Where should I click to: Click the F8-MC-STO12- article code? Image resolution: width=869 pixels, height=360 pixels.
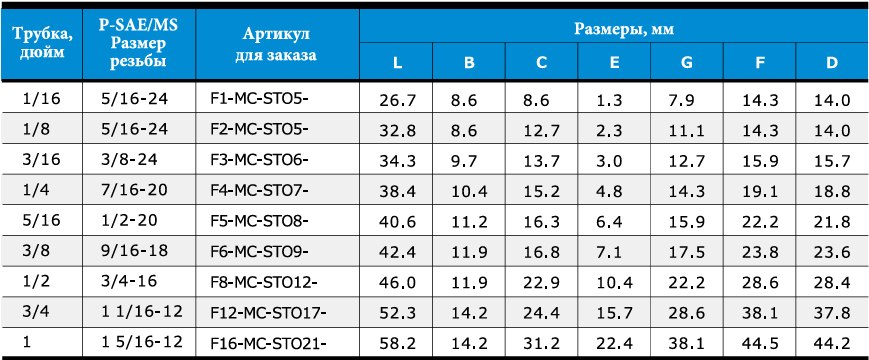(x=264, y=282)
